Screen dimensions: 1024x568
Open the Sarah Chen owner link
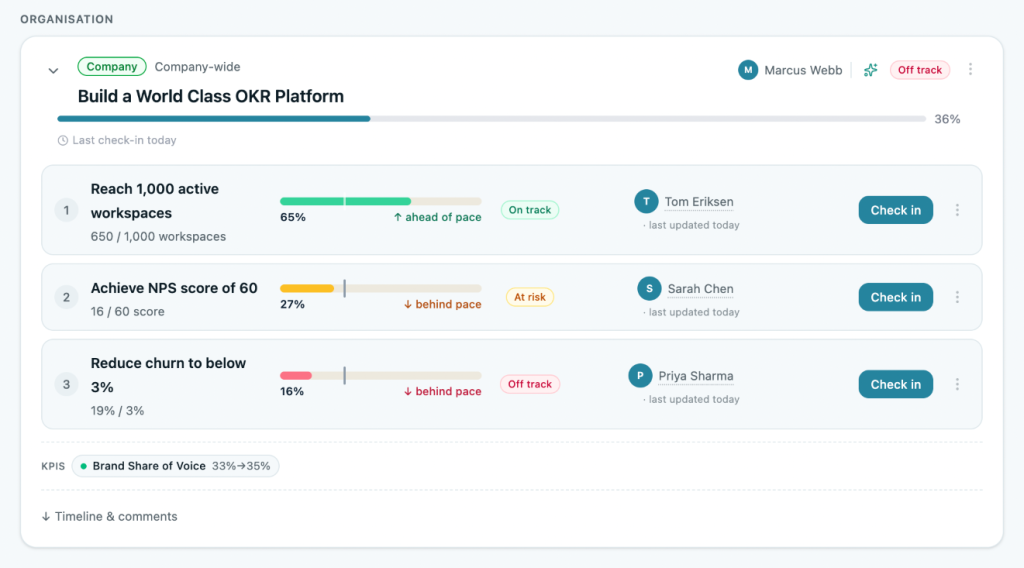[x=700, y=289]
